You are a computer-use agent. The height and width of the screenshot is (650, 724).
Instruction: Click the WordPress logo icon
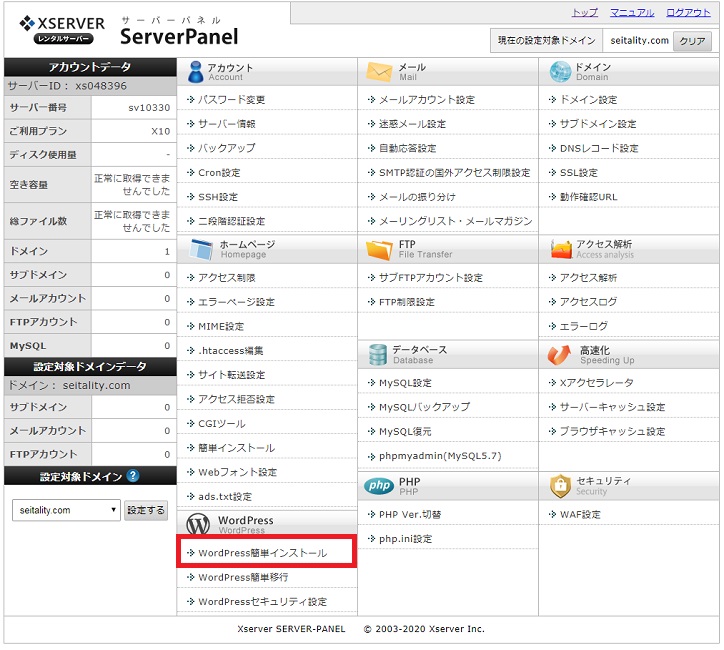198,524
